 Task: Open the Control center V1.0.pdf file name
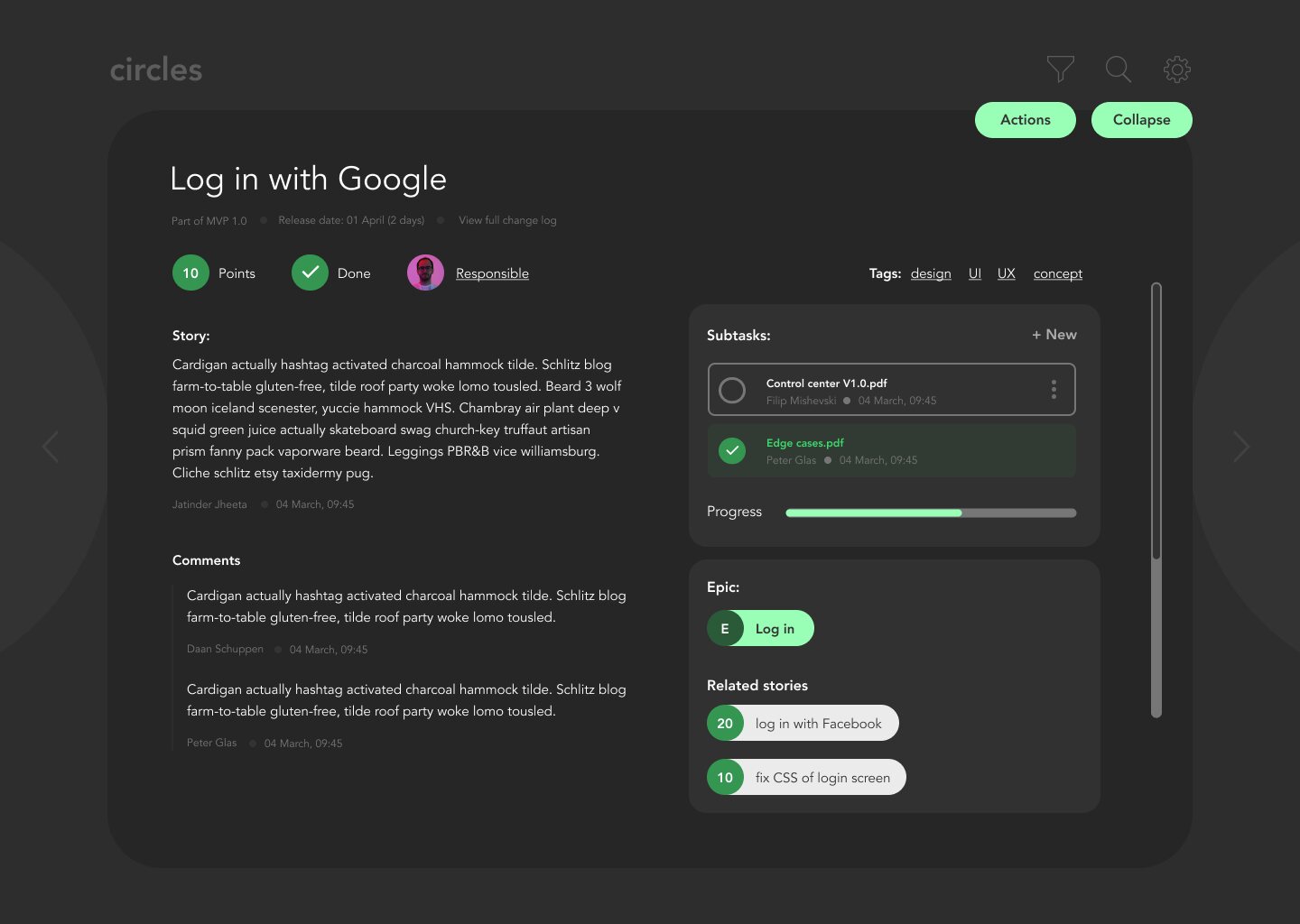click(x=827, y=383)
